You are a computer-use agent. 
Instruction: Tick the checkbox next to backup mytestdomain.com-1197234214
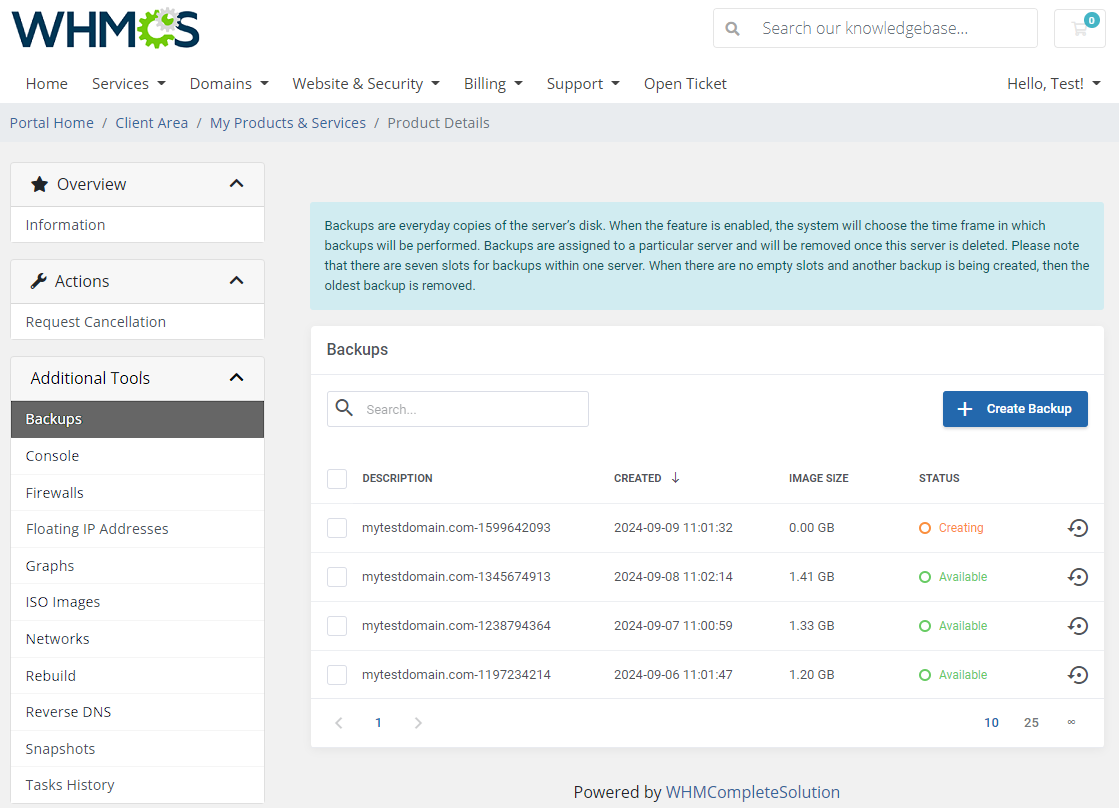pyautogui.click(x=336, y=674)
